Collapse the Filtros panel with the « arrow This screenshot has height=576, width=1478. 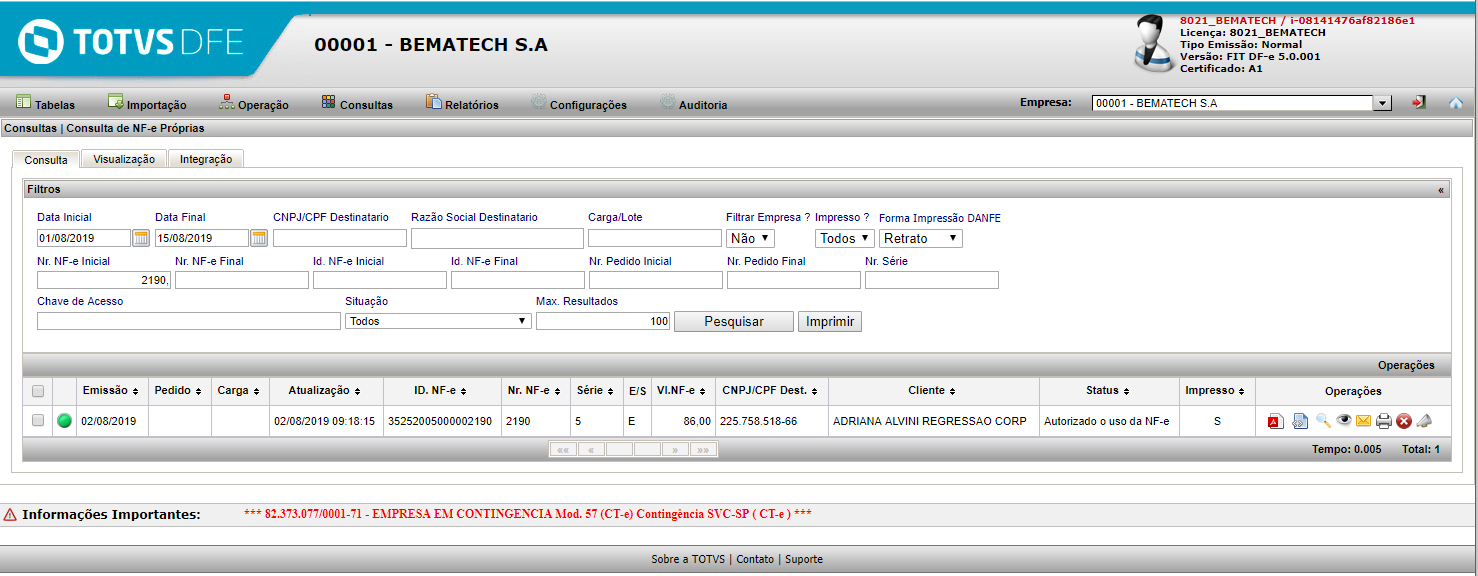click(1440, 189)
